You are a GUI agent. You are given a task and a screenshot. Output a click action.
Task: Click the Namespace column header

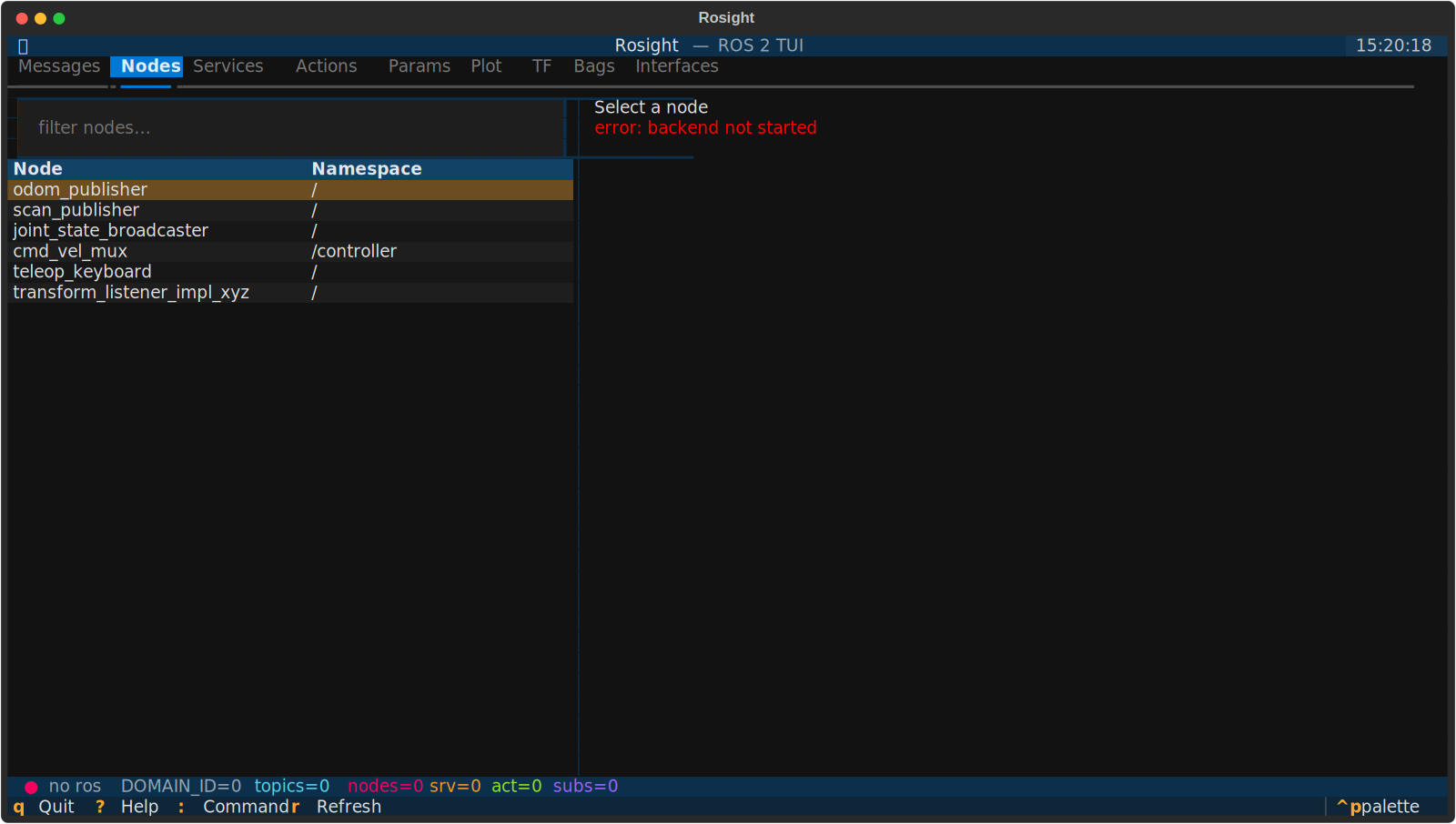tap(367, 169)
